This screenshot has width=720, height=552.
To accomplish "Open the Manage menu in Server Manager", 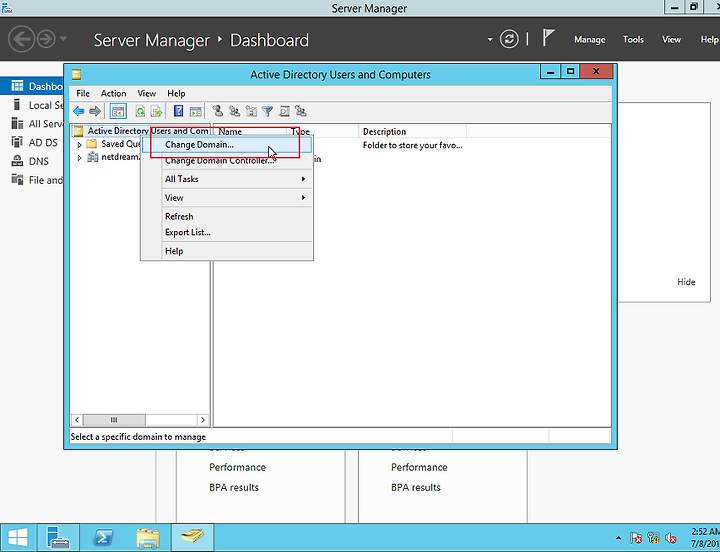I will 590,39.
